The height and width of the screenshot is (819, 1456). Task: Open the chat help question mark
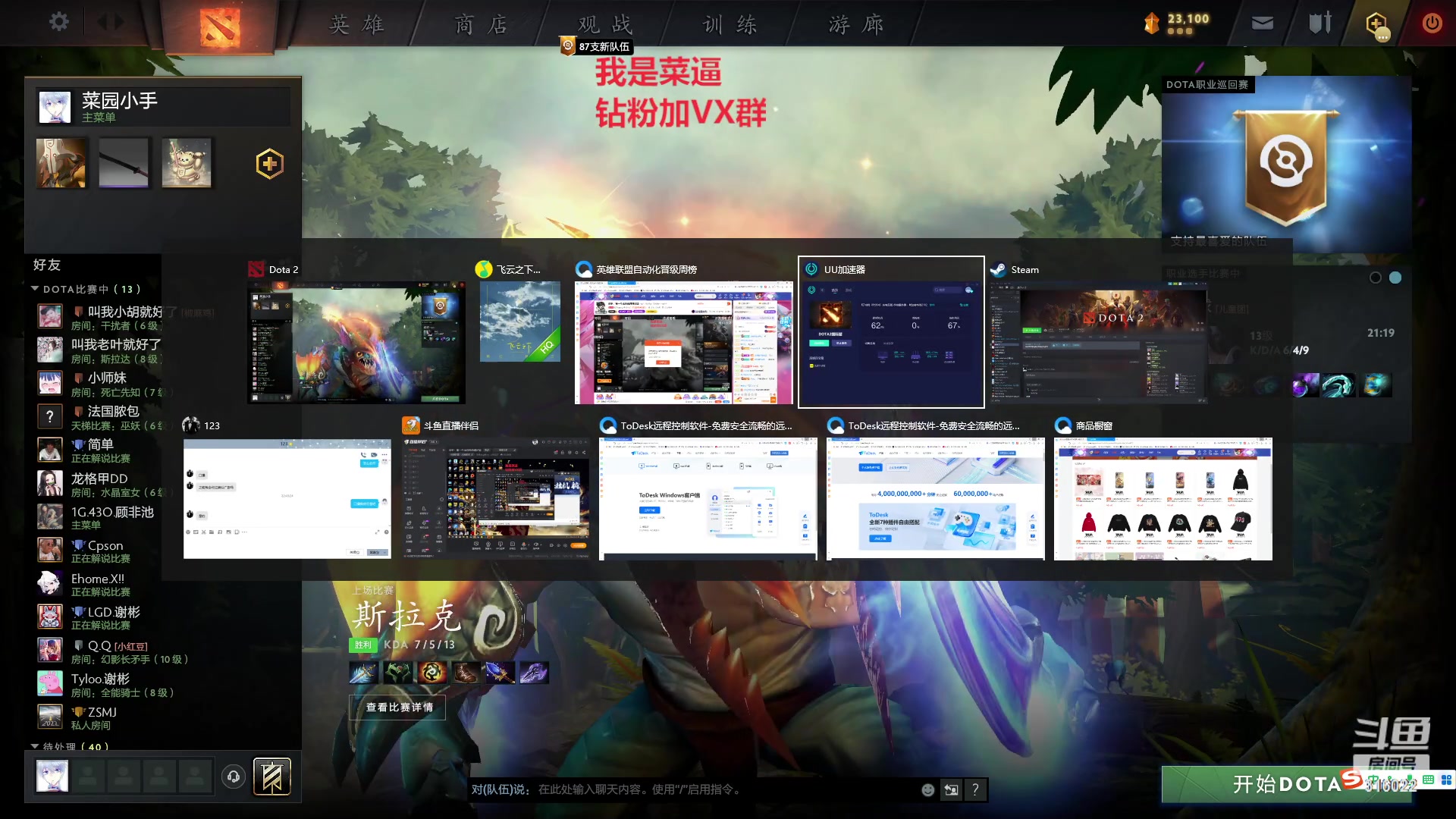(975, 789)
